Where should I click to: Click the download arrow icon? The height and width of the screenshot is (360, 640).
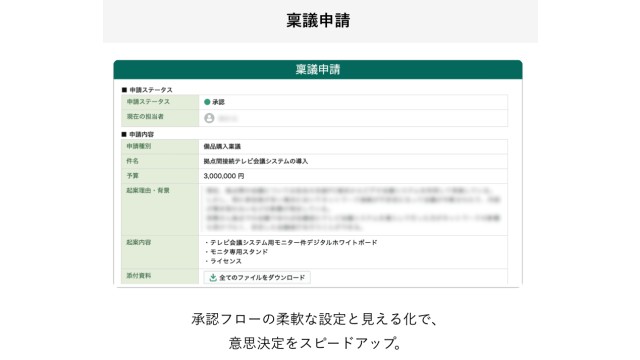click(x=213, y=278)
